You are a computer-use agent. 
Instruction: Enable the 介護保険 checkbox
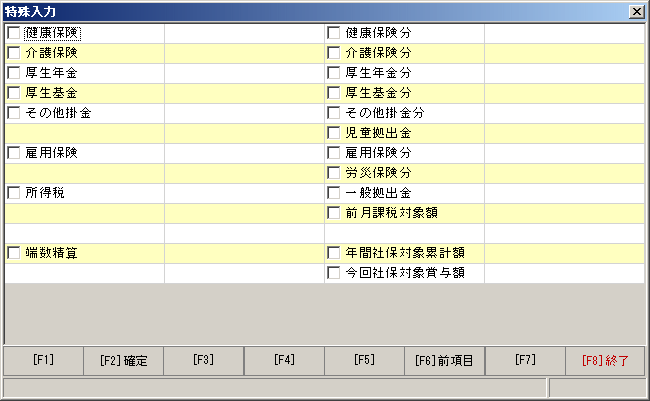(14, 53)
